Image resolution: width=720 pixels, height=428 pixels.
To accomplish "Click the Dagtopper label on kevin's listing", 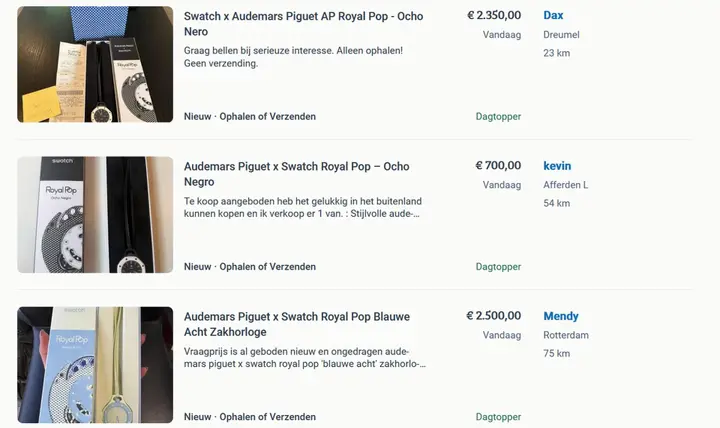I will 498,267.
